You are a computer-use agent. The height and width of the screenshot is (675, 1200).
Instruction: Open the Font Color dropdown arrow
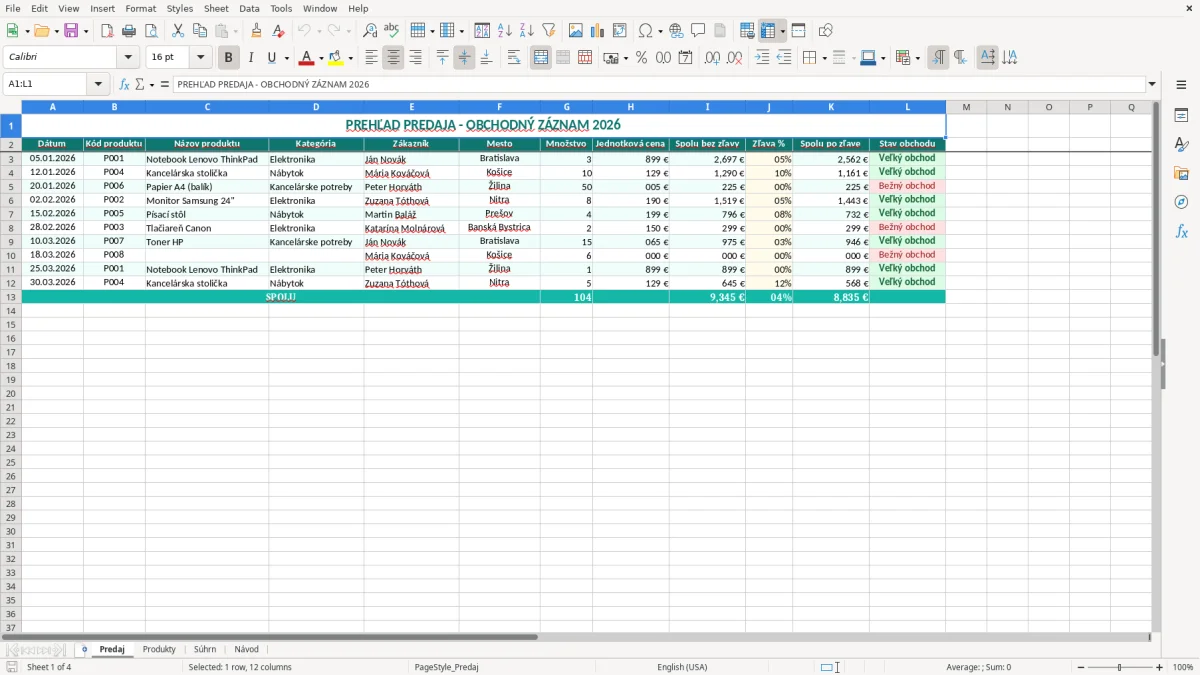click(321, 58)
